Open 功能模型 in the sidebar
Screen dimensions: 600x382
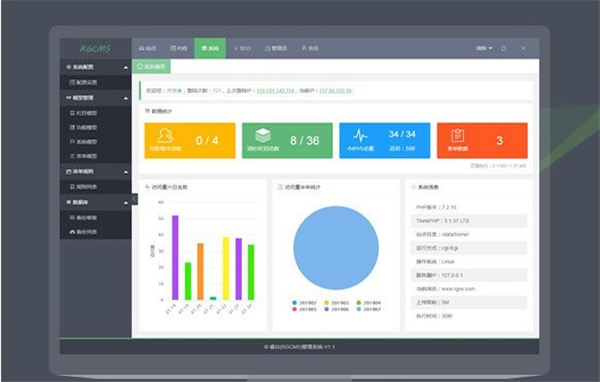[x=95, y=127]
